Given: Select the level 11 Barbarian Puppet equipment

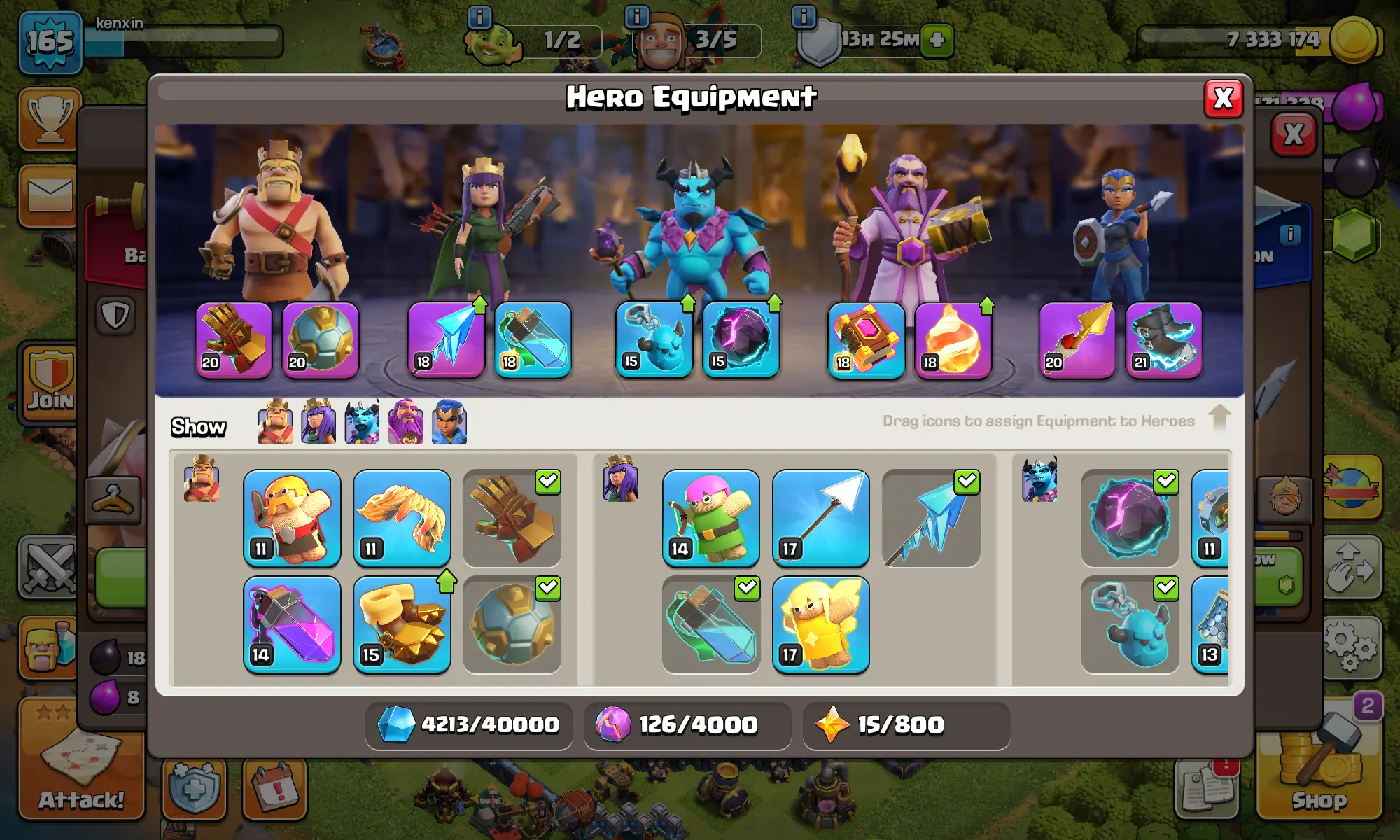Looking at the screenshot, I should coord(292,518).
